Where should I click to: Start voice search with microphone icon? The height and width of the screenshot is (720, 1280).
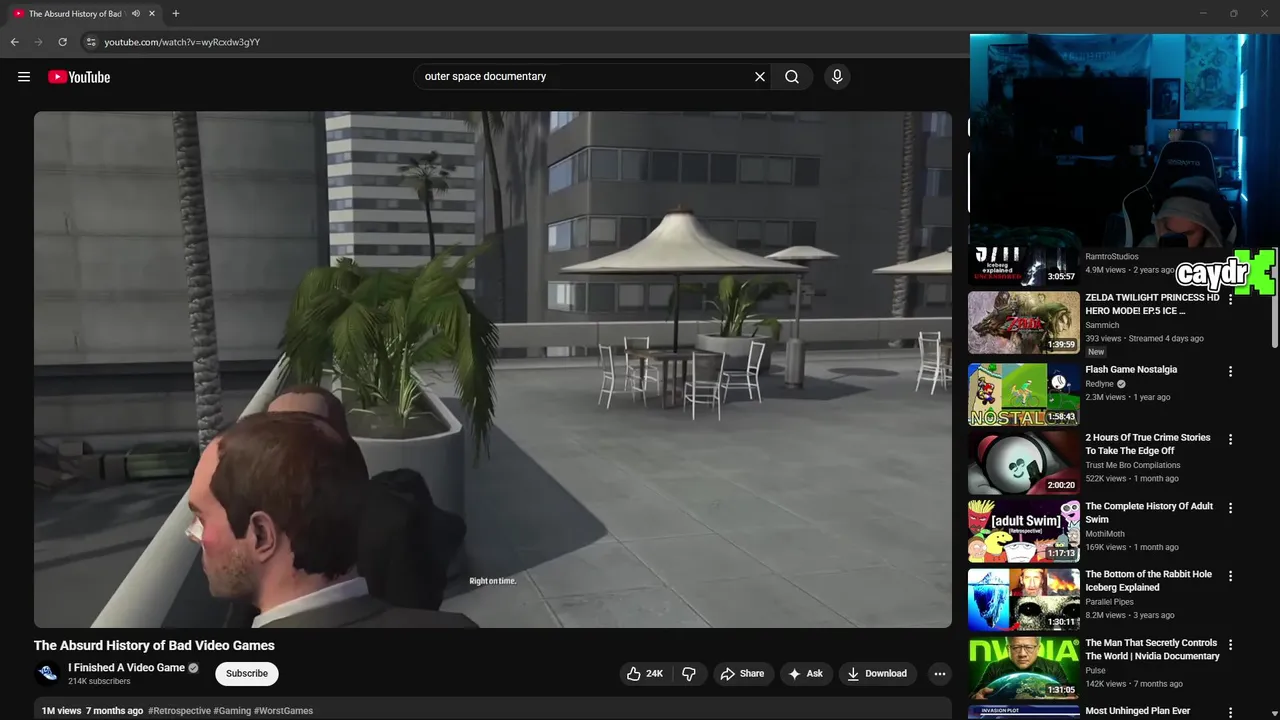click(x=837, y=77)
